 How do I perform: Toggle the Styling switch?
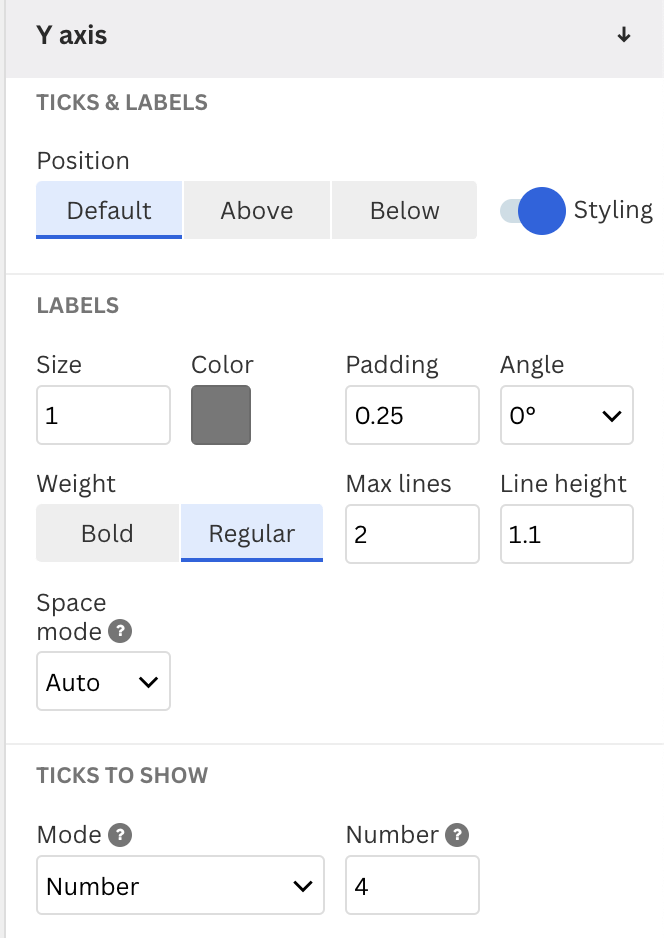(532, 211)
